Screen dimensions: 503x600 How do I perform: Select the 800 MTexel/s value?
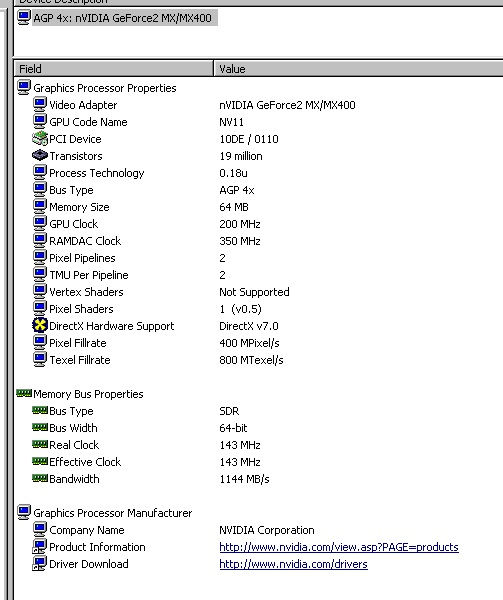click(x=251, y=360)
